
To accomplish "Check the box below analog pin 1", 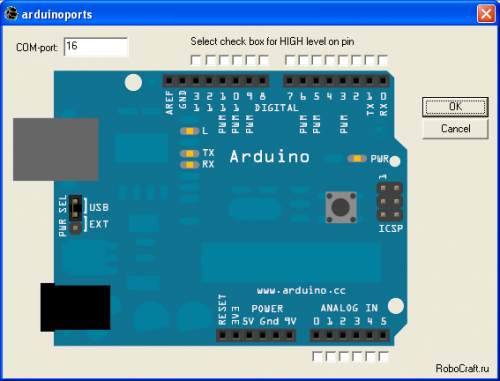I will click(x=331, y=357).
